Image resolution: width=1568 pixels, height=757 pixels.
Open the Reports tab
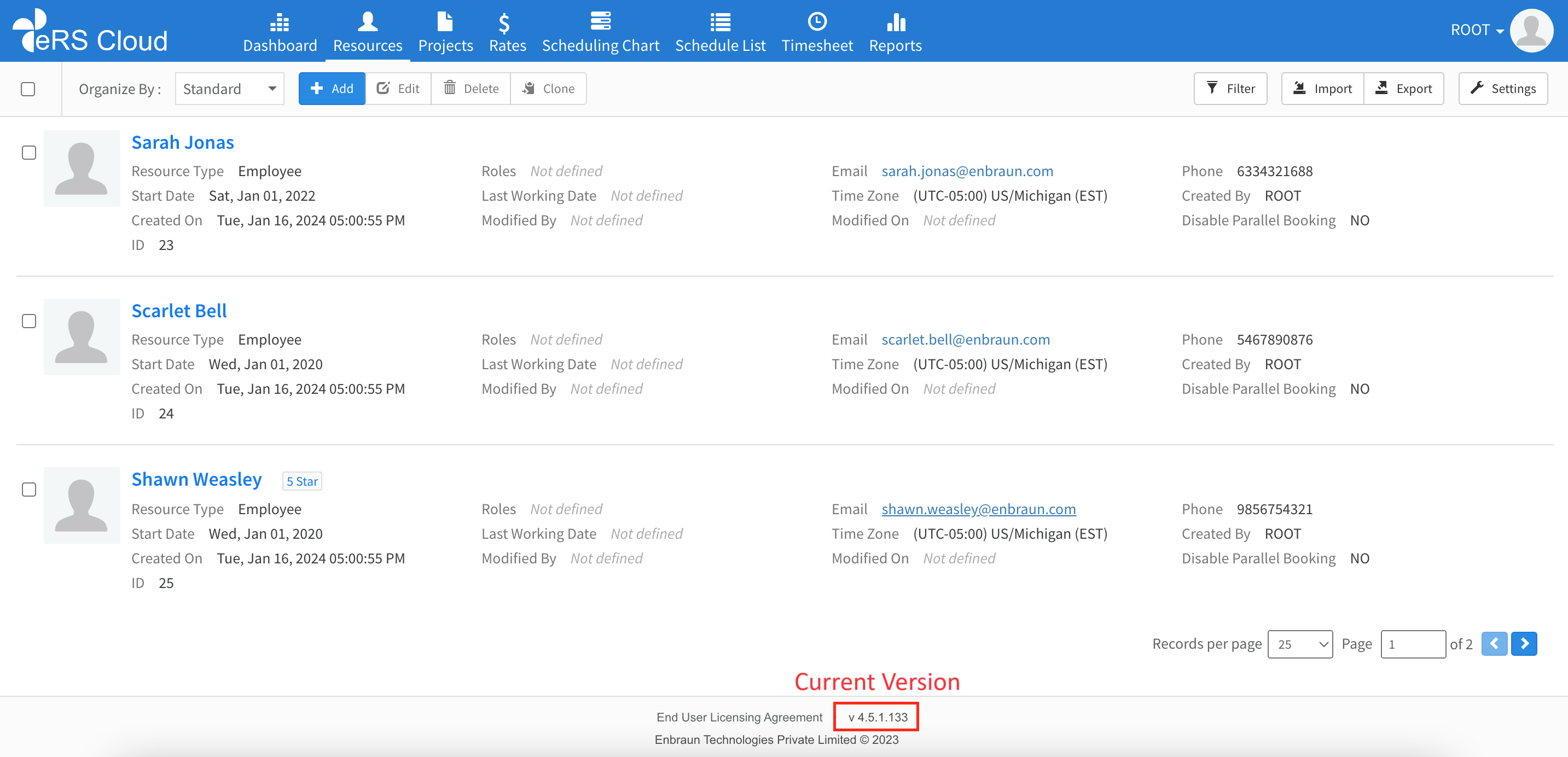[x=895, y=33]
